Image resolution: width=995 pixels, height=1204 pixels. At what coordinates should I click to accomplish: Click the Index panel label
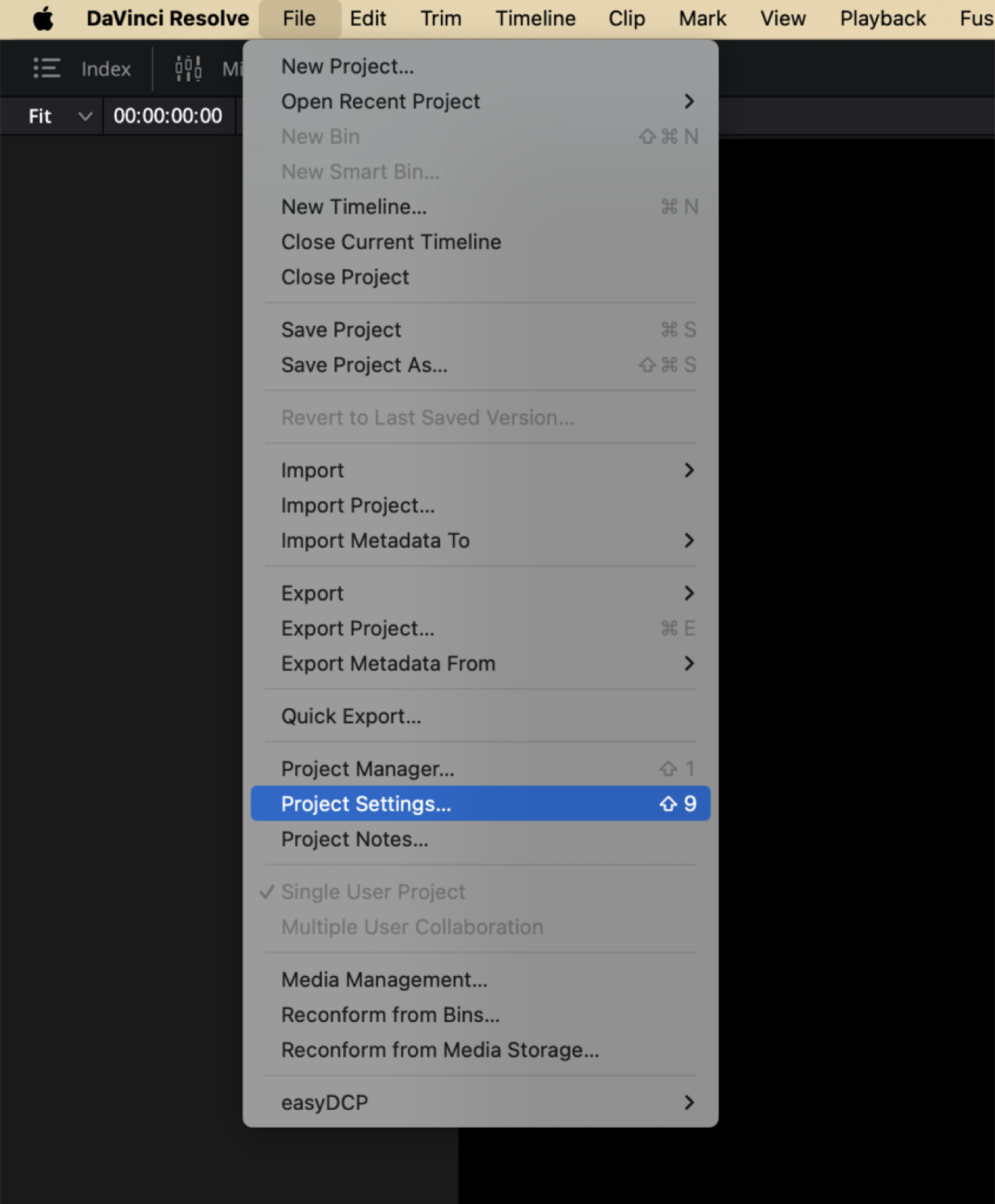click(x=106, y=69)
